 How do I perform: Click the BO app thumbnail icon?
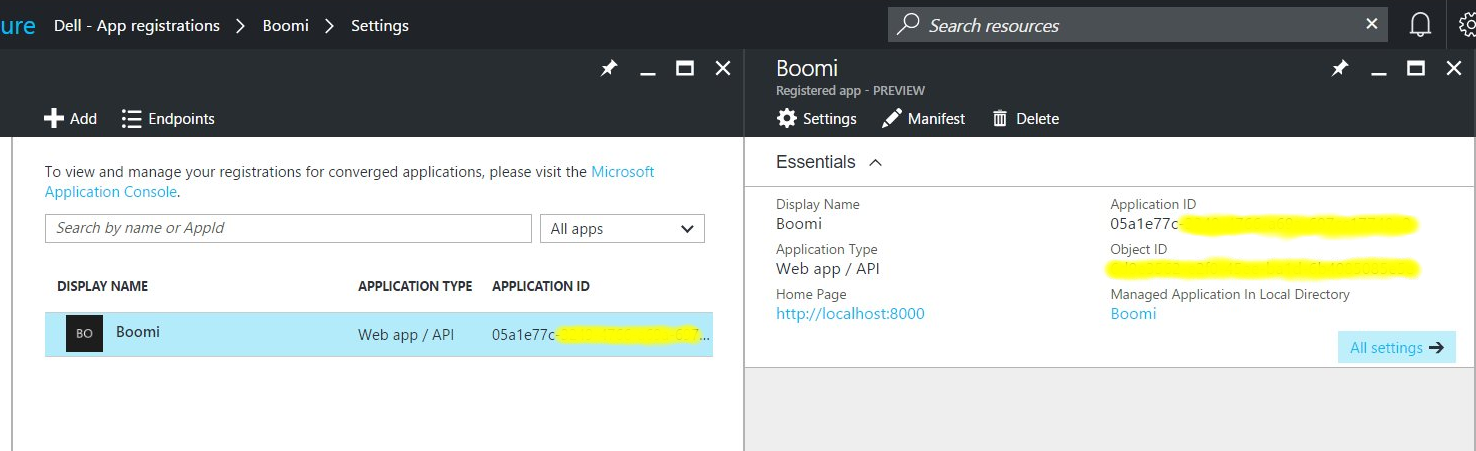[x=85, y=334]
